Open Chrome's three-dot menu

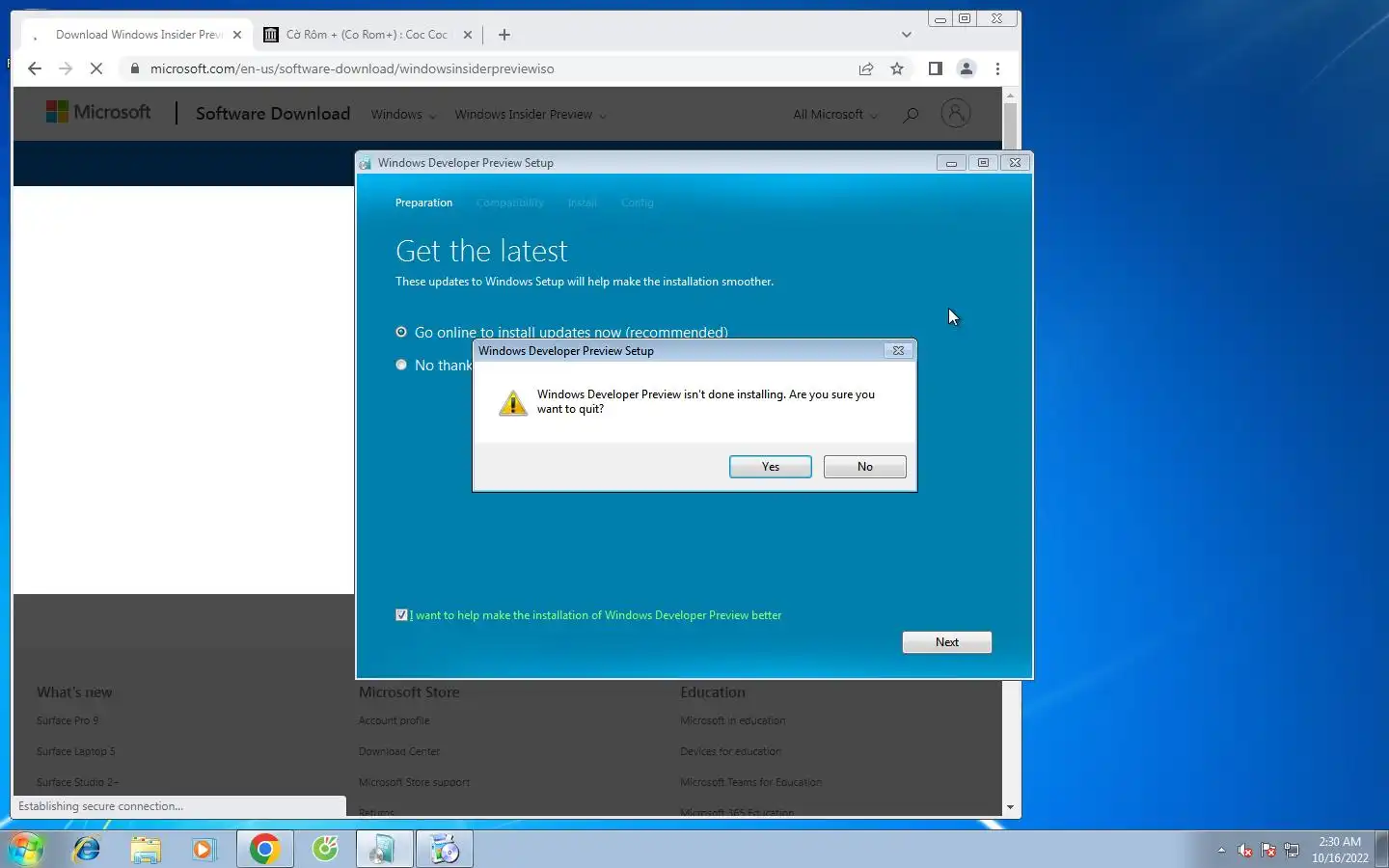(x=997, y=68)
